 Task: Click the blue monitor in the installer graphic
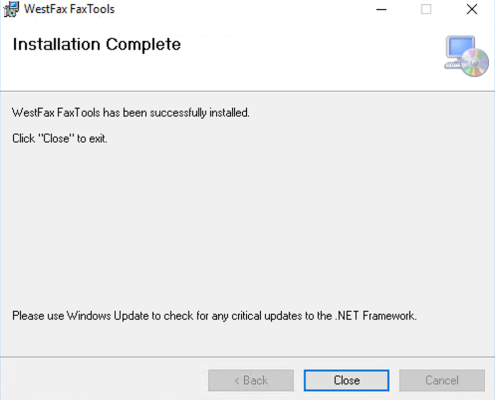click(x=461, y=47)
